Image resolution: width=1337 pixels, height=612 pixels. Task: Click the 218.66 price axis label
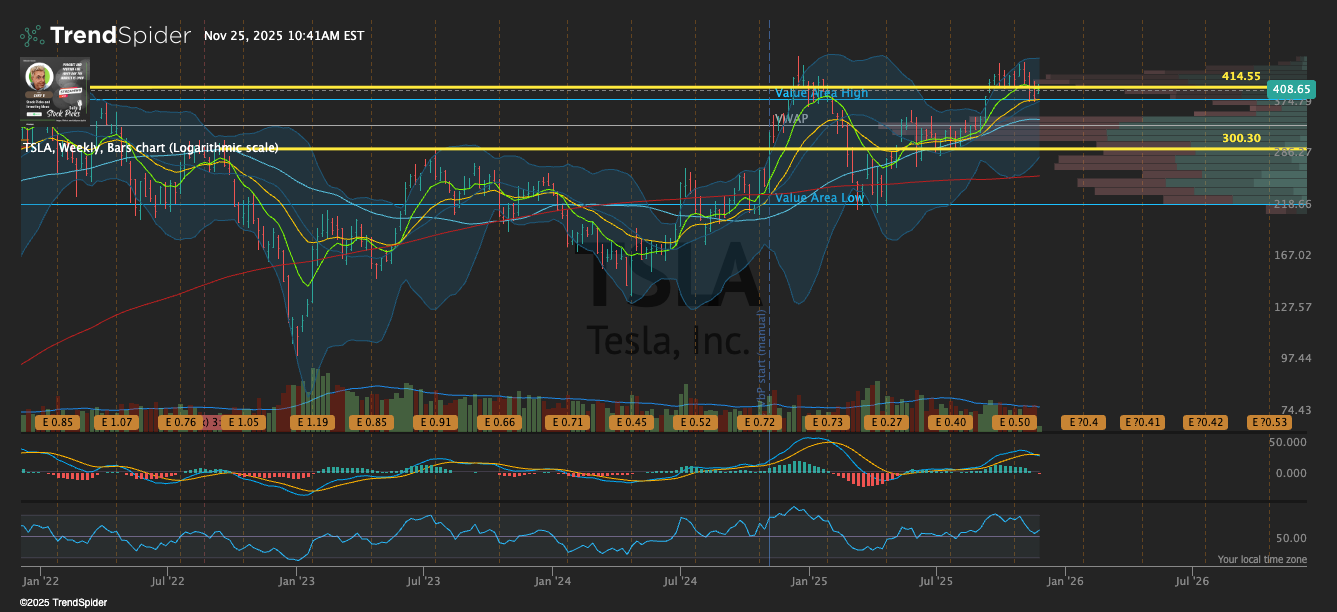(x=1291, y=204)
